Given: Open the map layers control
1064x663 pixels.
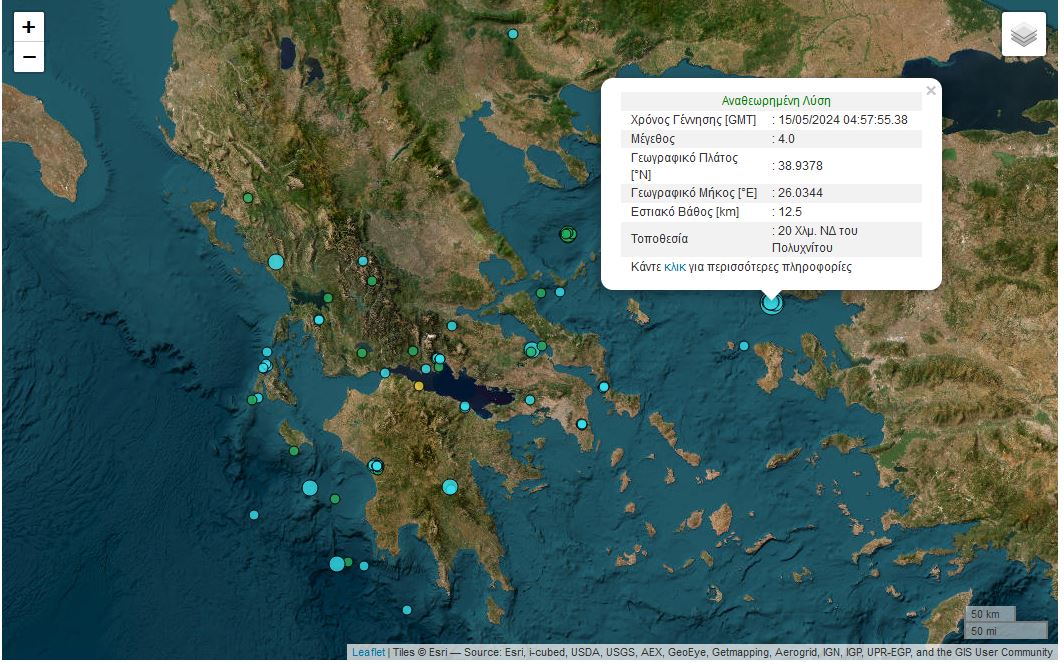Looking at the screenshot, I should [1023, 35].
